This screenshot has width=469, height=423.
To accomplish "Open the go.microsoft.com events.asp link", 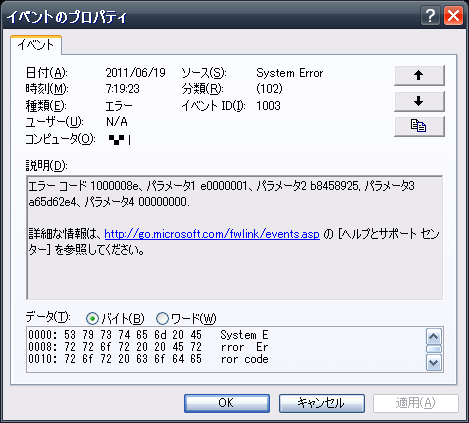I will click(x=212, y=234).
